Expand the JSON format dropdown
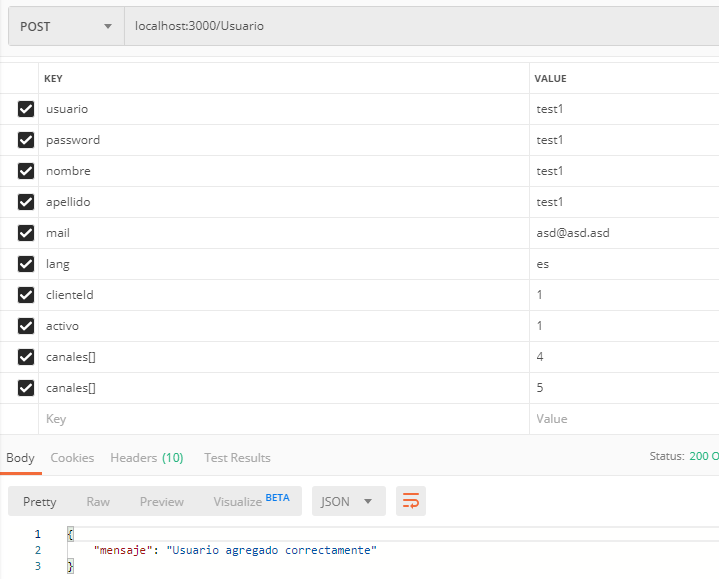The width and height of the screenshot is (719, 579). pyautogui.click(x=347, y=501)
